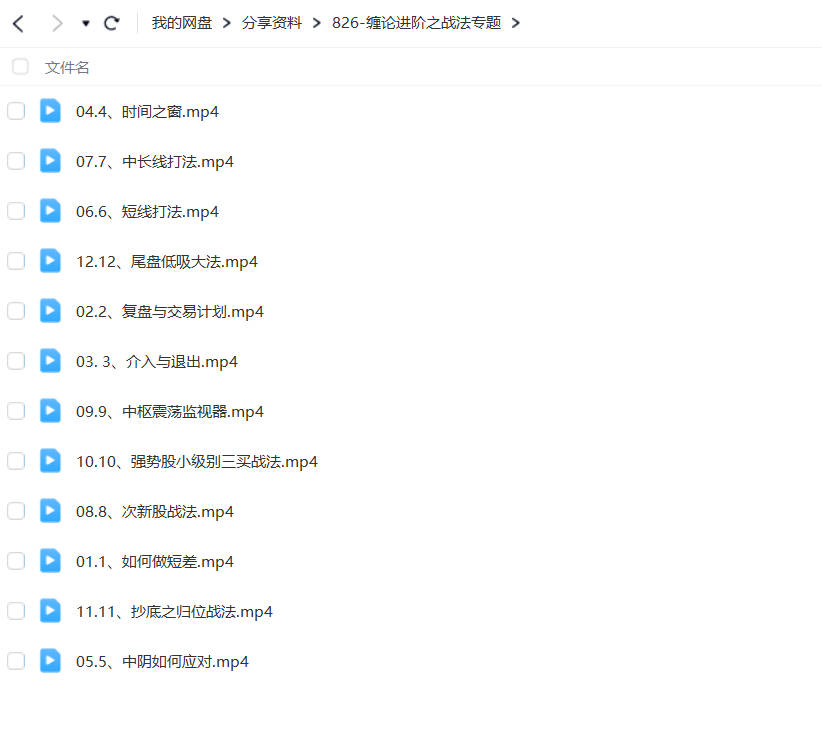Check the box for 08.8、次新股战法.mp4
Screen dimensions: 822x748
16,511
